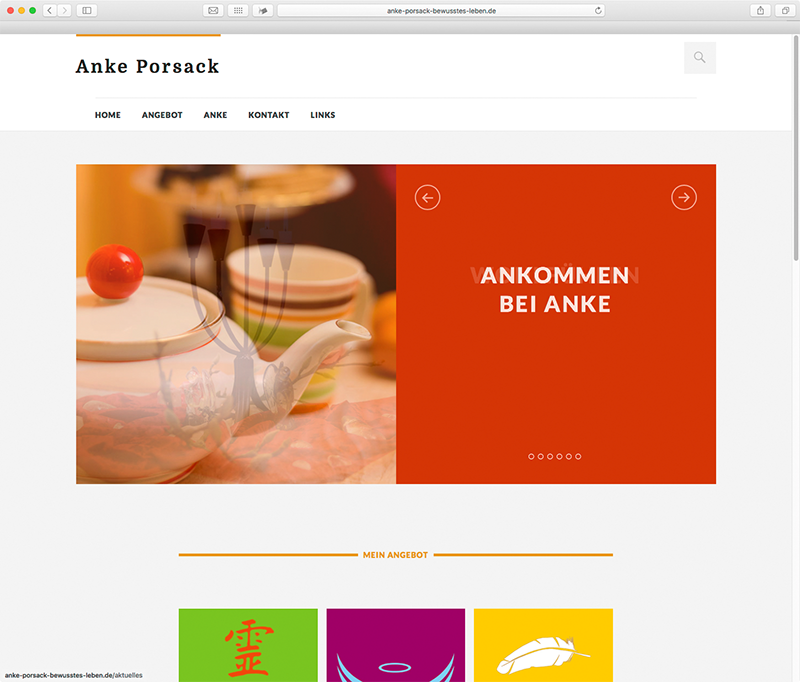This screenshot has height=682, width=800.
Task: Open the yellow feather tile
Action: click(543, 645)
